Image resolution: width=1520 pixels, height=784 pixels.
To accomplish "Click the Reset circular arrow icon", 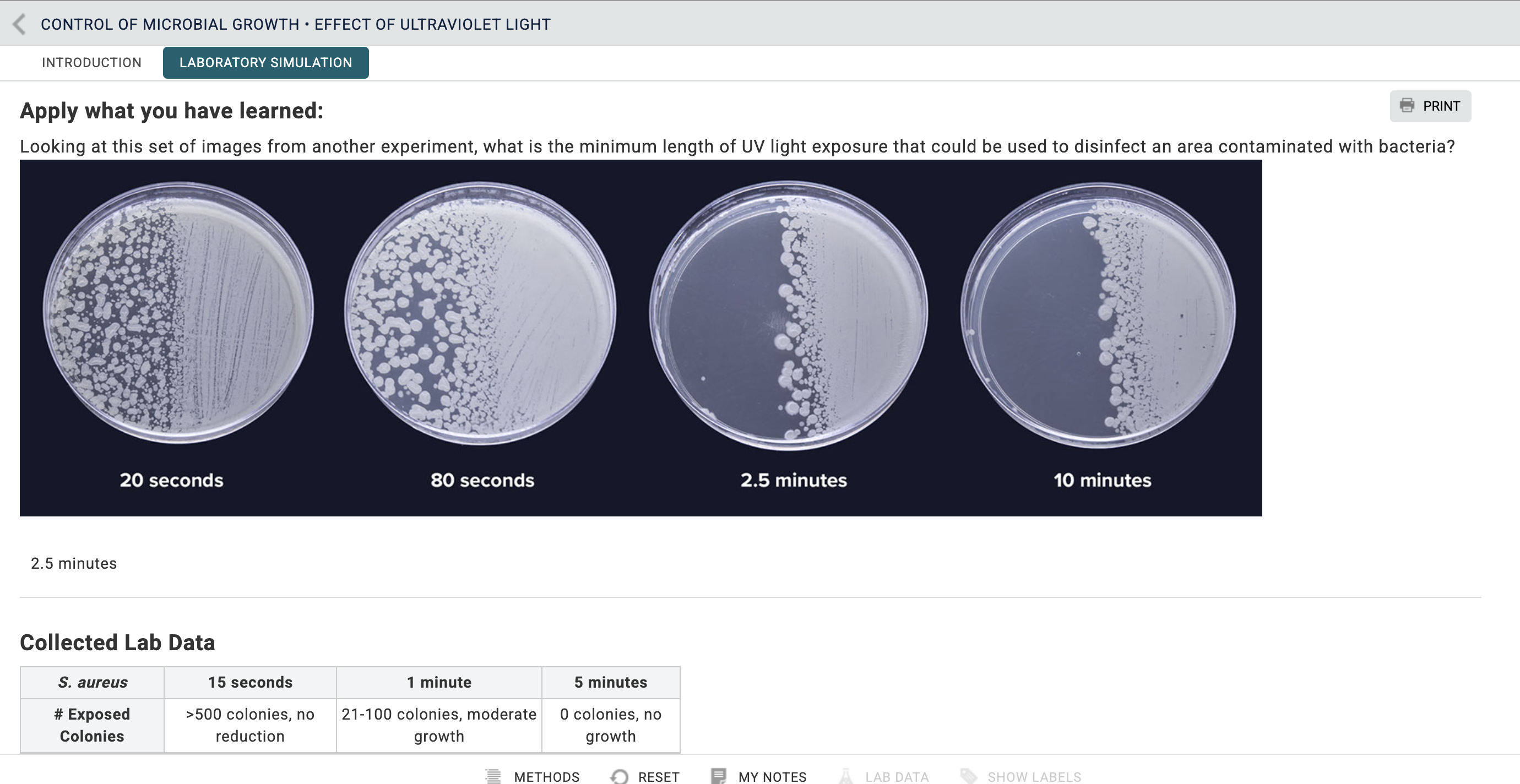I will (x=619, y=776).
